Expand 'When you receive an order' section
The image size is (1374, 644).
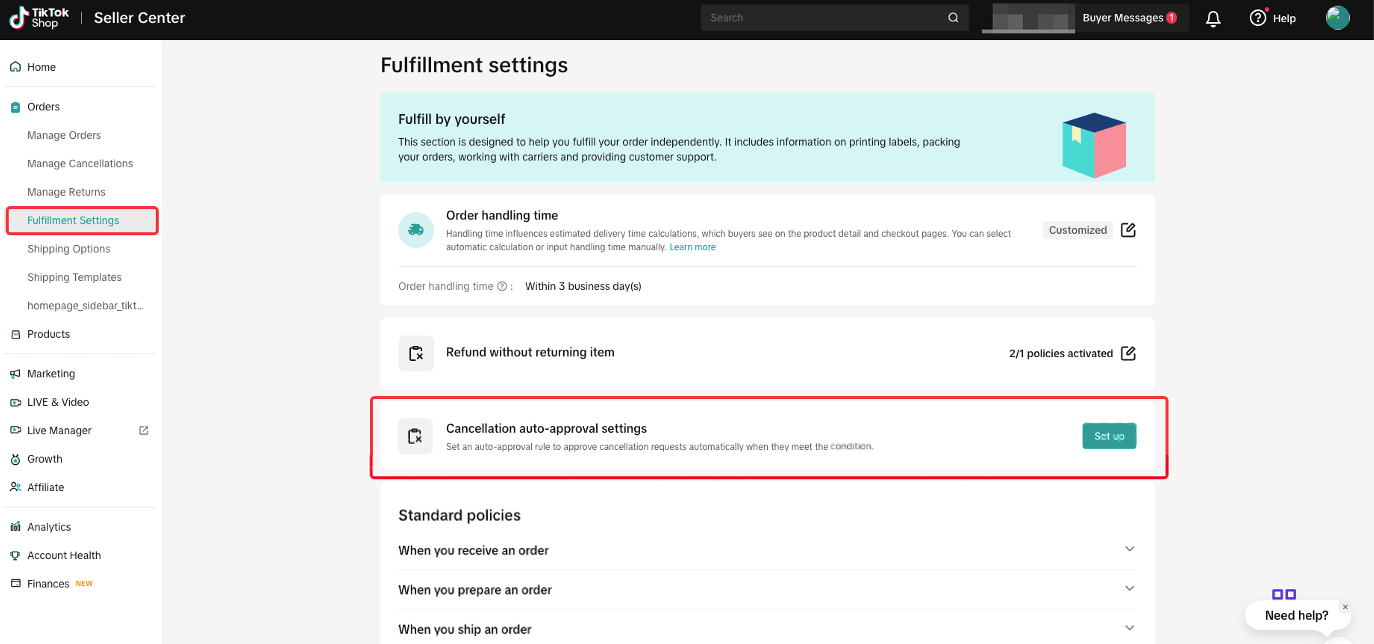(x=1129, y=549)
